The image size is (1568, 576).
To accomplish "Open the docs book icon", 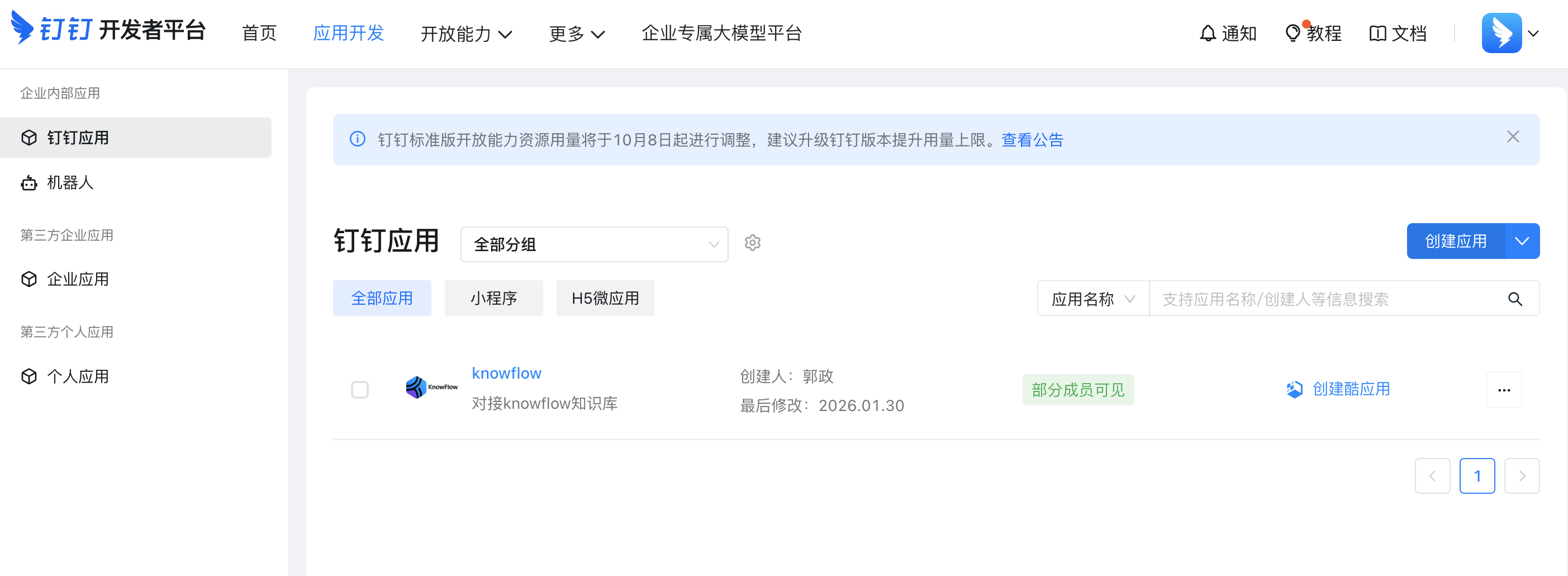I will pos(1377,34).
